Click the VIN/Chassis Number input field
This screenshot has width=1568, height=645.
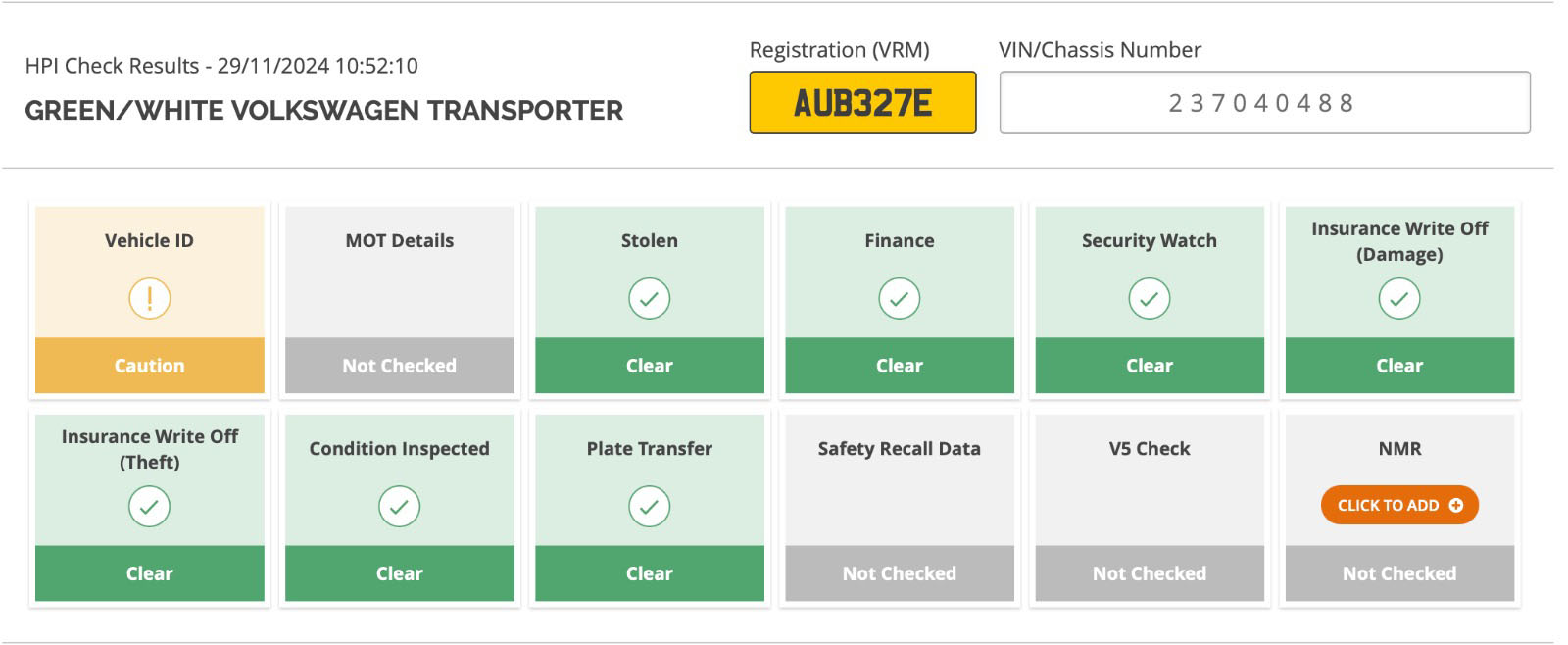click(x=1264, y=102)
